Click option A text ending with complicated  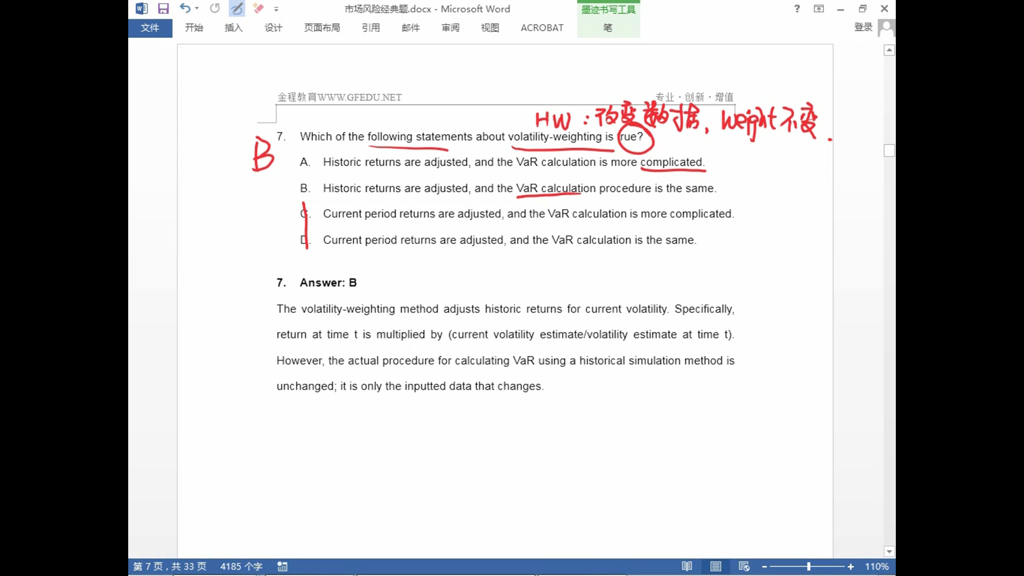point(514,162)
